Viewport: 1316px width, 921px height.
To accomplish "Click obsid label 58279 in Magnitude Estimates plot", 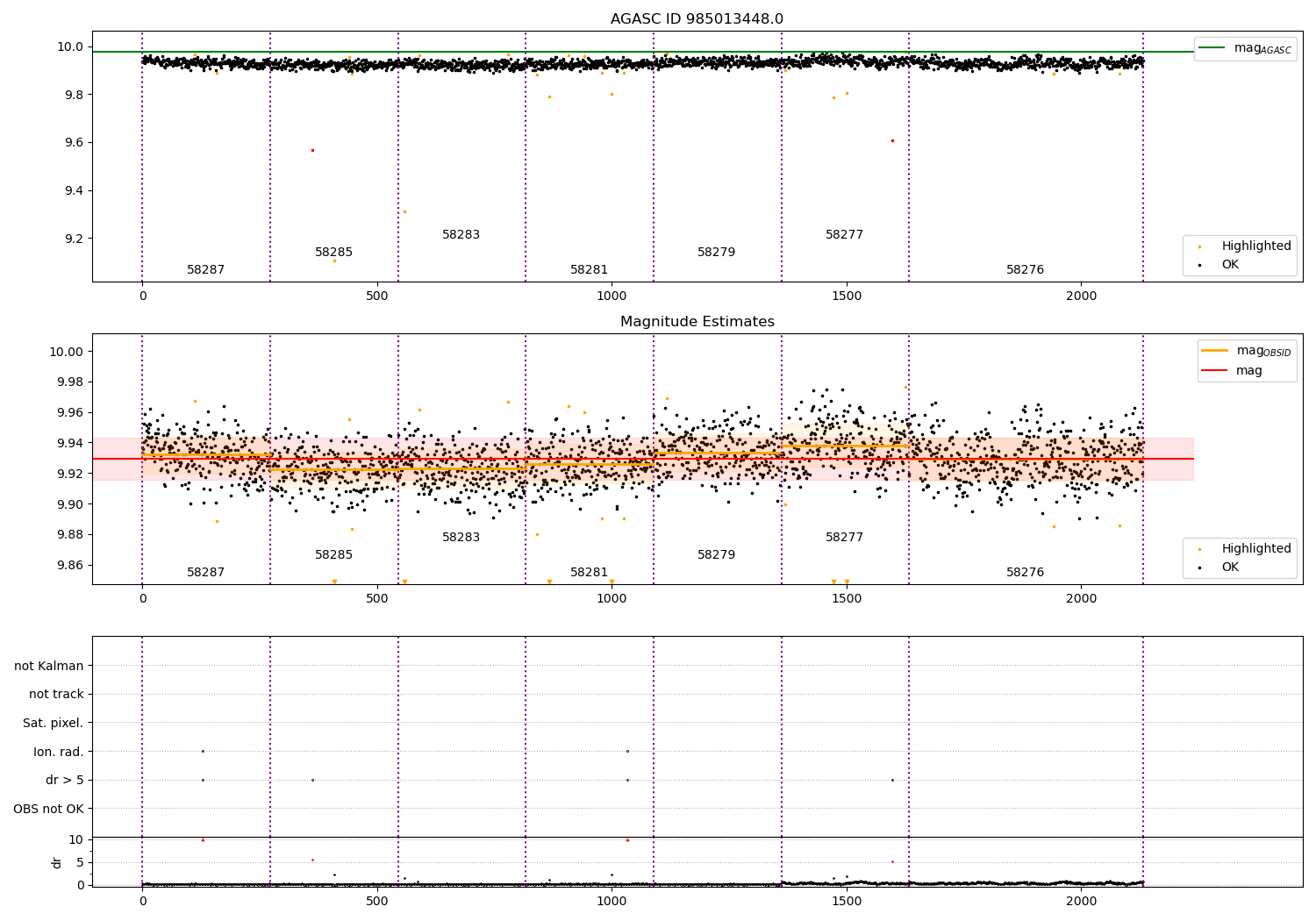I will [717, 555].
